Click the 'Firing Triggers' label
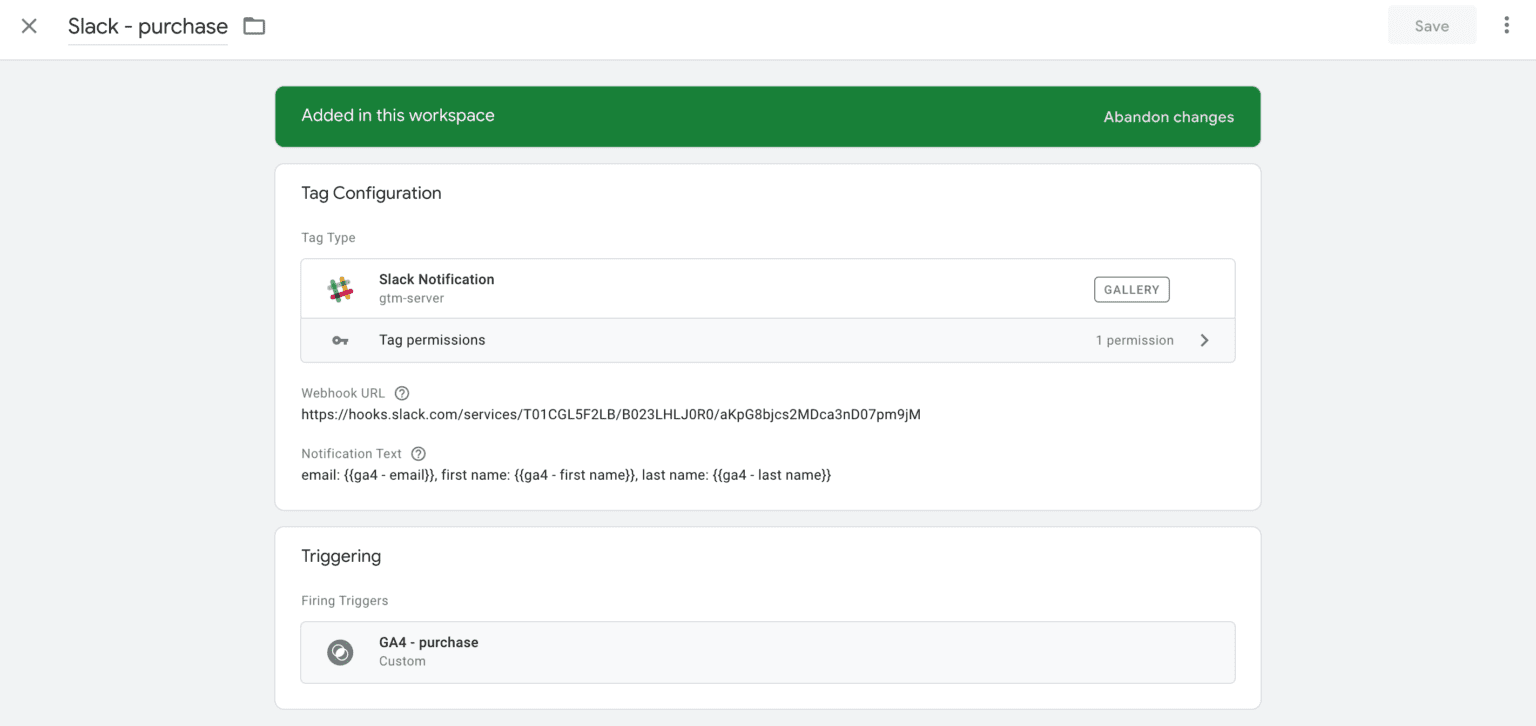 pos(344,601)
